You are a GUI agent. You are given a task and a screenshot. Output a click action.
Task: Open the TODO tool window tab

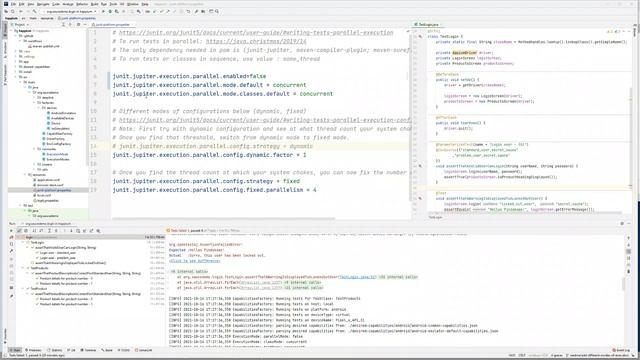pyautogui.click(x=124, y=350)
